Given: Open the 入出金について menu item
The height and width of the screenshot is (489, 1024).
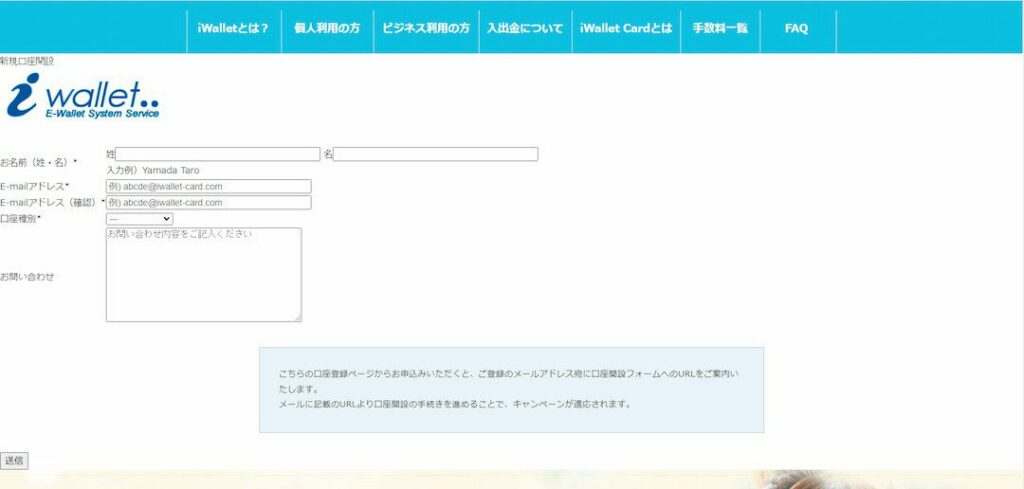Looking at the screenshot, I should coord(525,28).
